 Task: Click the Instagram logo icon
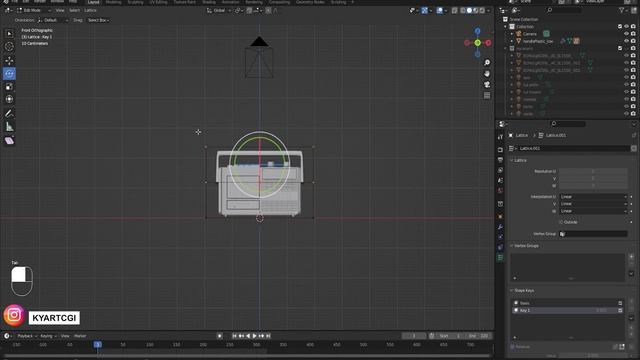pyautogui.click(x=14, y=315)
